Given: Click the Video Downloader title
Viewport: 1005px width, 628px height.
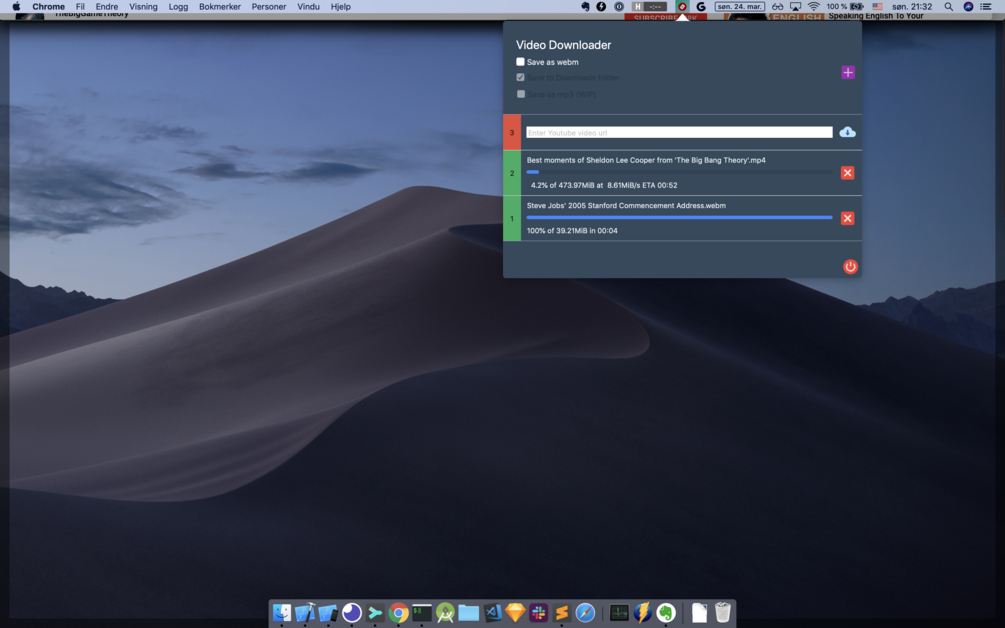Looking at the screenshot, I should coord(563,45).
